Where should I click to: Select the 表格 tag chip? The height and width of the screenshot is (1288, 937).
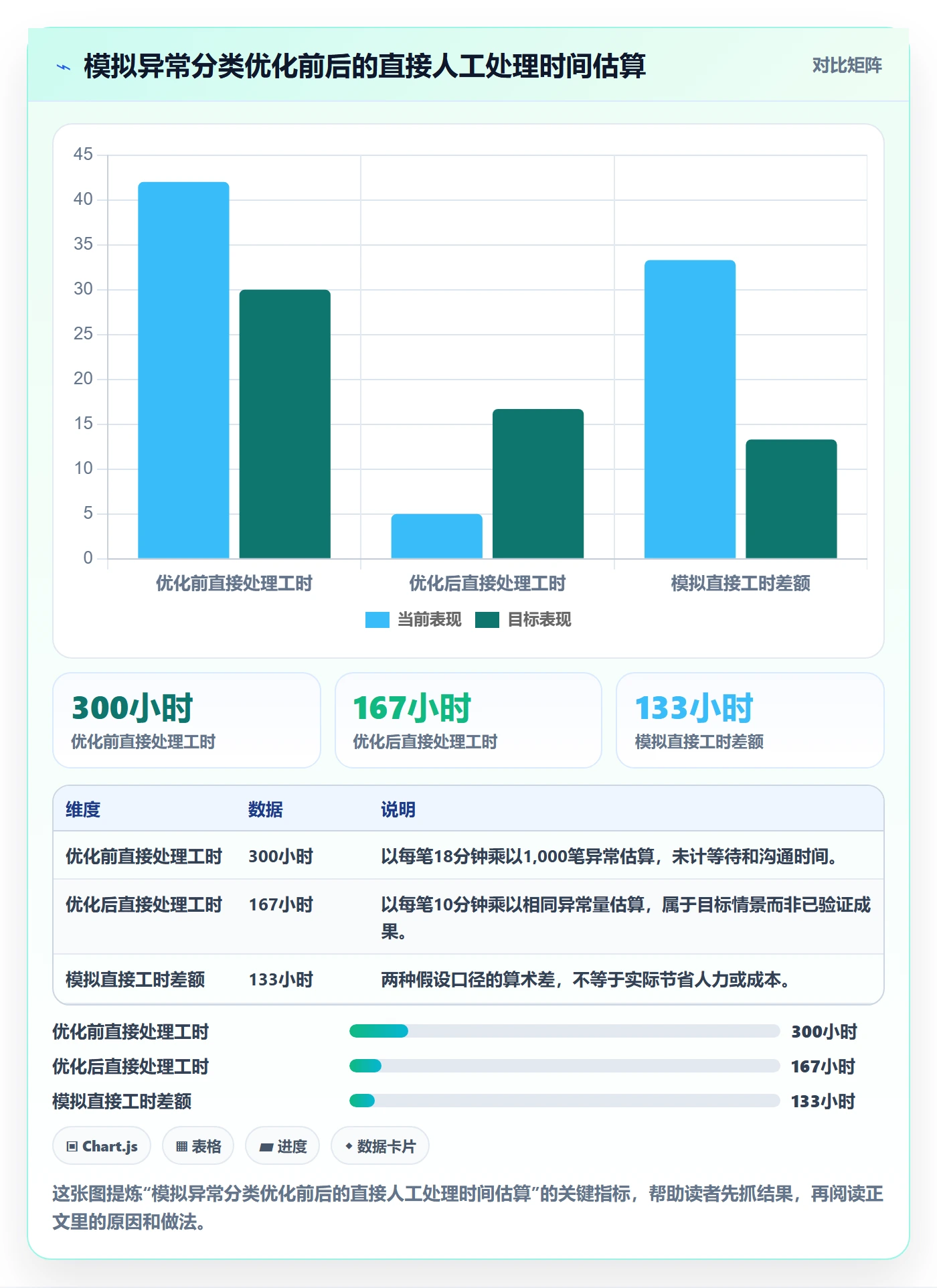click(198, 1146)
